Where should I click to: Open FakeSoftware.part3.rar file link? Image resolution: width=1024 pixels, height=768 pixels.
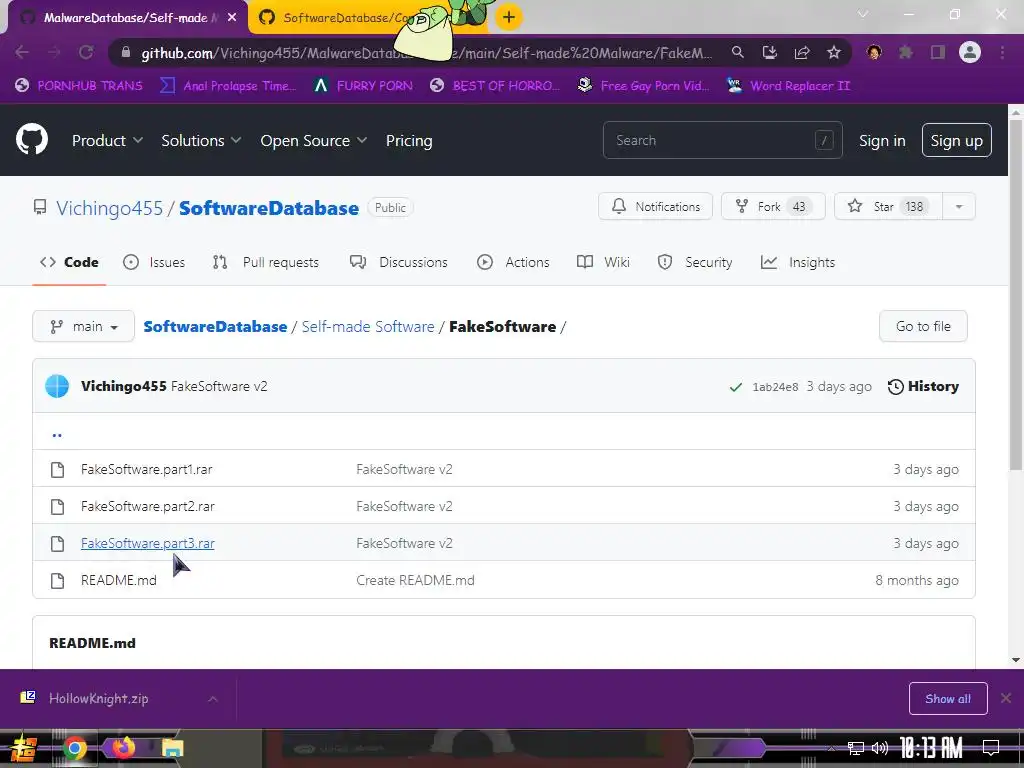(x=148, y=543)
